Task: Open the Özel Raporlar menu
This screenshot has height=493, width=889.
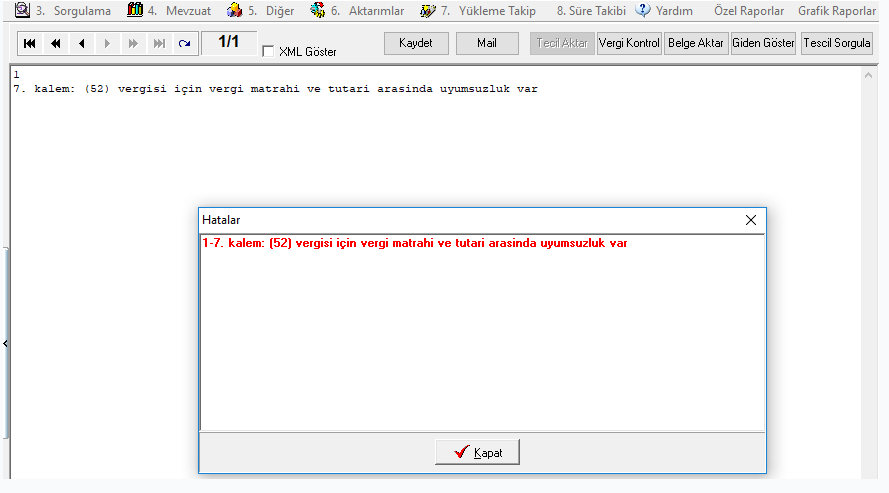Action: (x=749, y=11)
